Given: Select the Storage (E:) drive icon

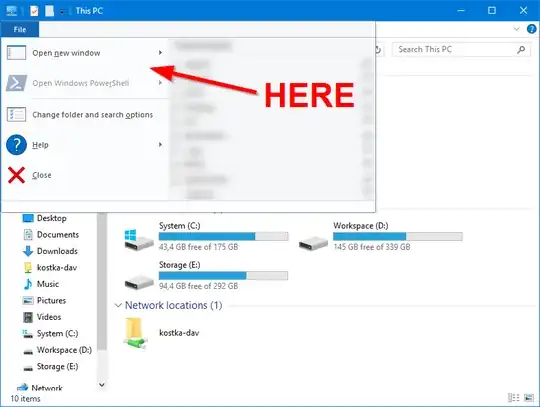Looking at the screenshot, I should [139, 282].
